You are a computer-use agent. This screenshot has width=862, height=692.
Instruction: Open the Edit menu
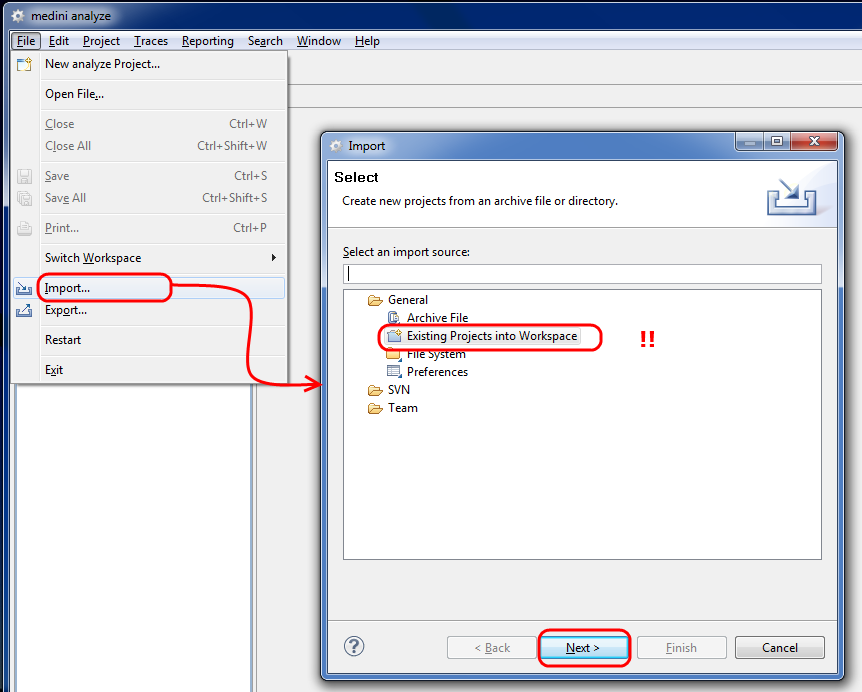click(59, 41)
